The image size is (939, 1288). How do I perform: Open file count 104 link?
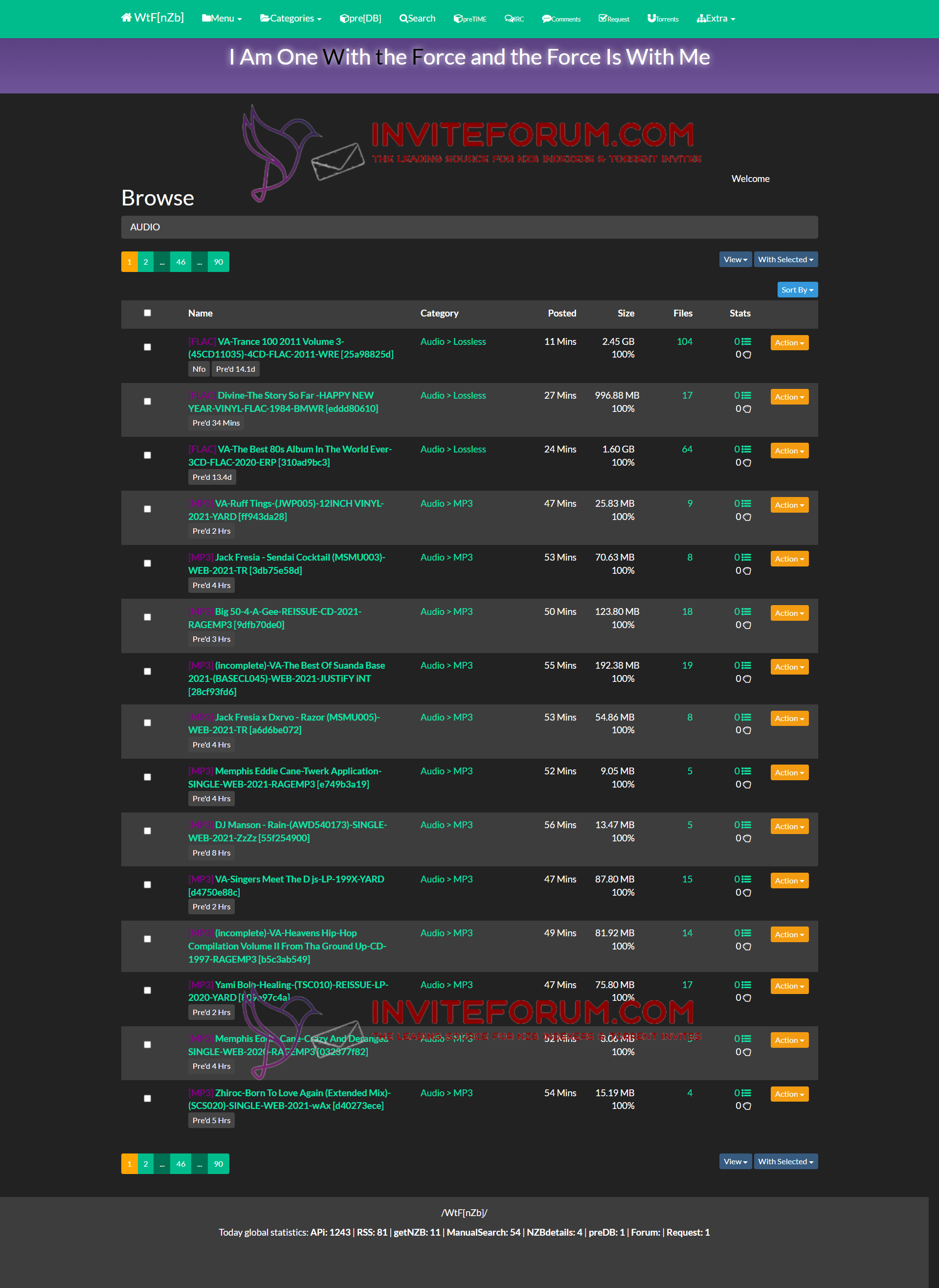pos(684,341)
